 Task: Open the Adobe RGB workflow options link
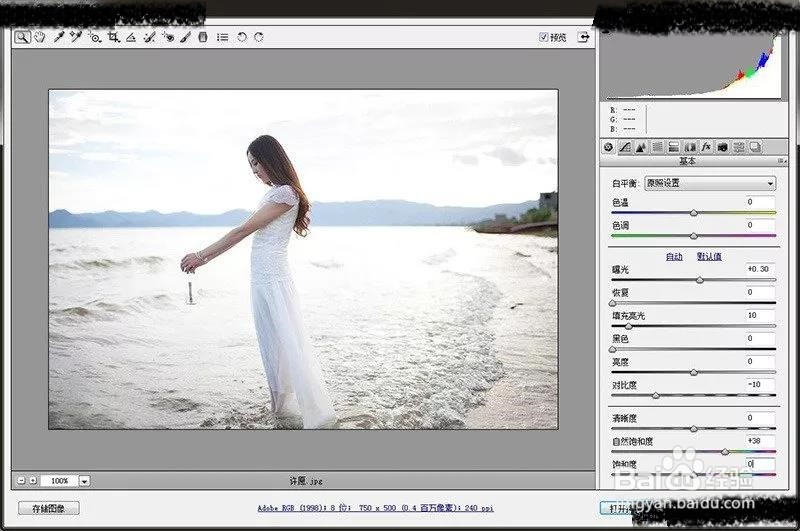[x=375, y=508]
